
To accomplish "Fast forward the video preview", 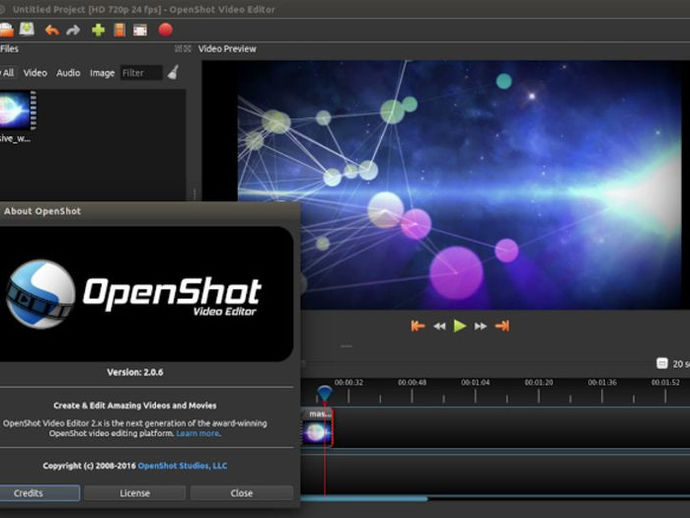I will click(x=481, y=326).
